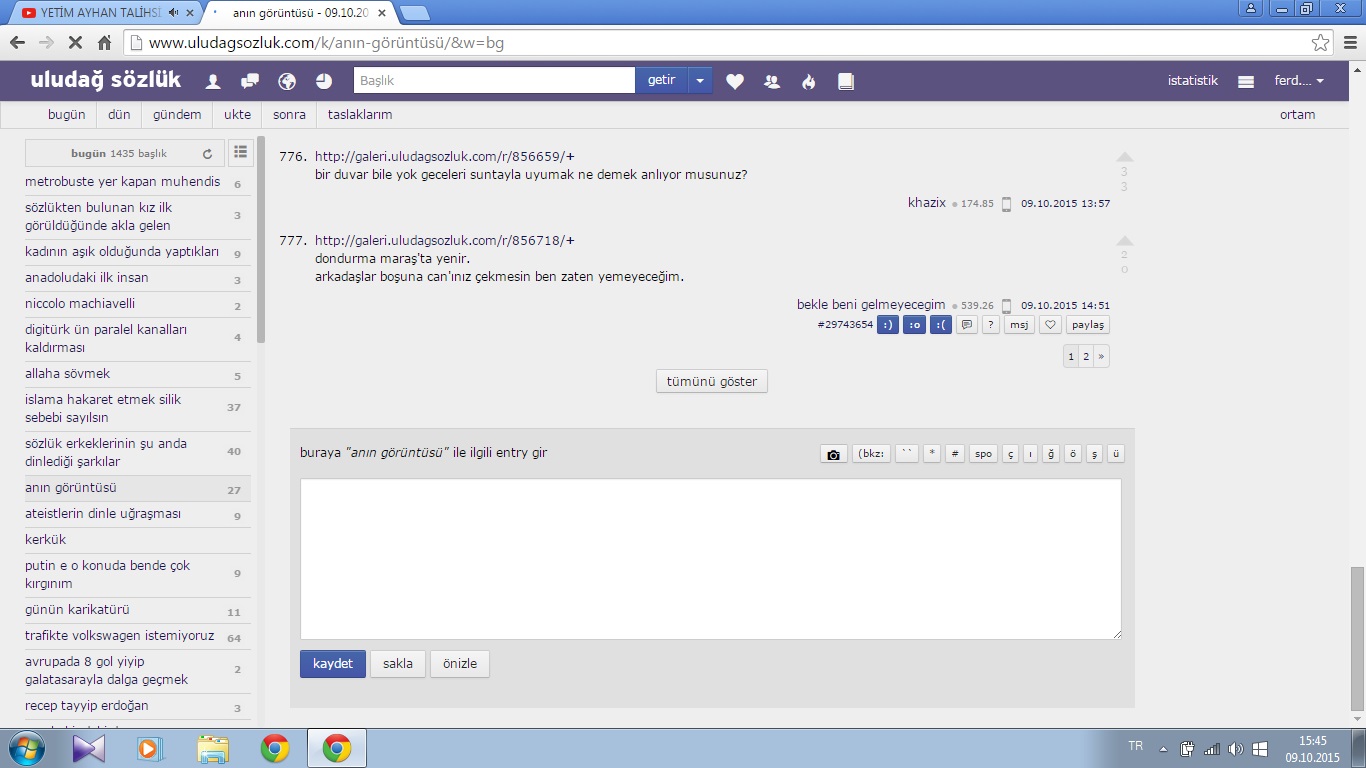Open galeri link 856659 in entry 776
The height and width of the screenshot is (768, 1366).
445,156
